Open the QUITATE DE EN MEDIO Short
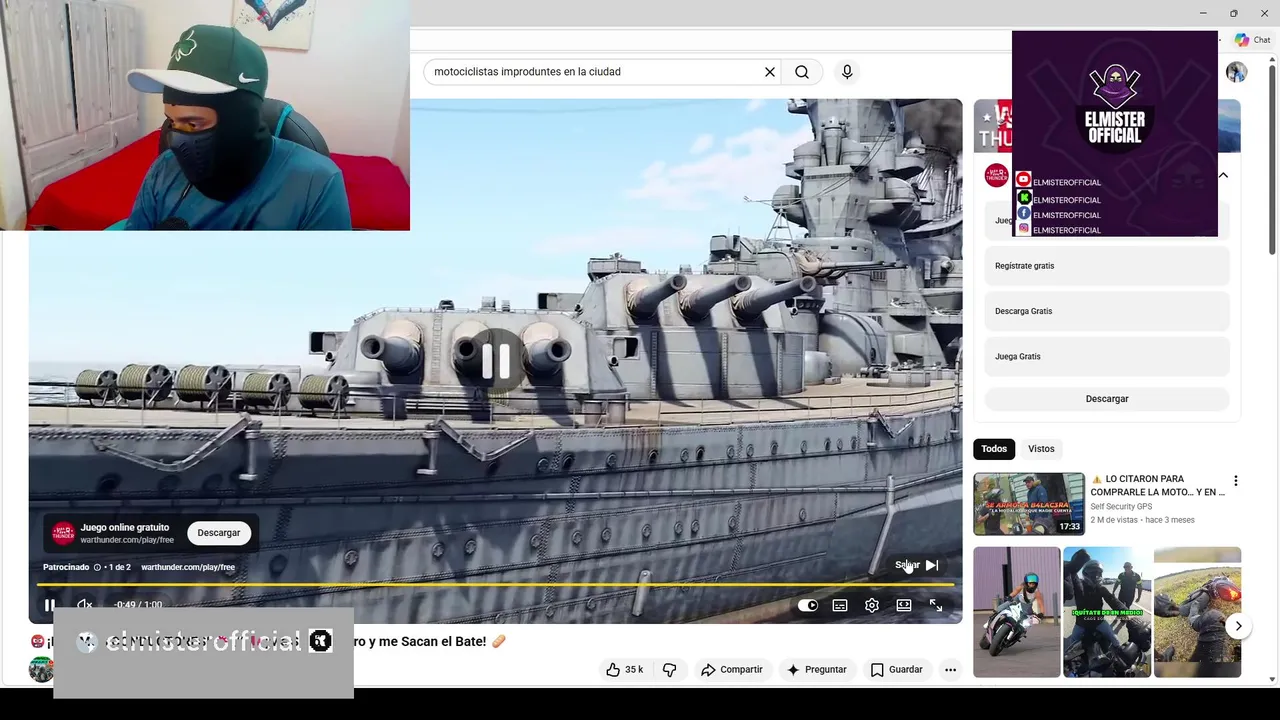1280x720 pixels. click(x=1107, y=612)
